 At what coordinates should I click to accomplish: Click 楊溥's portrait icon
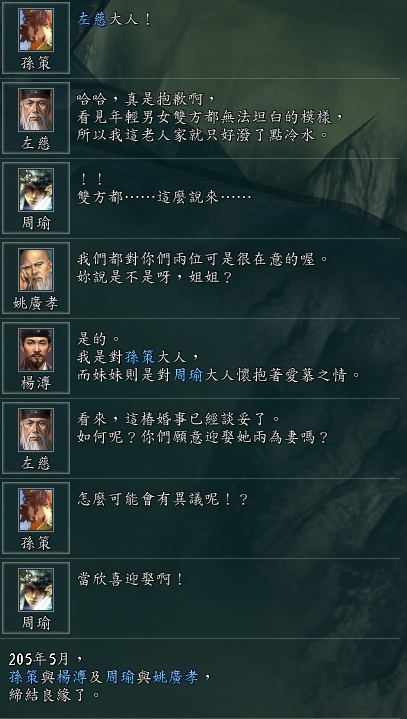(36, 349)
